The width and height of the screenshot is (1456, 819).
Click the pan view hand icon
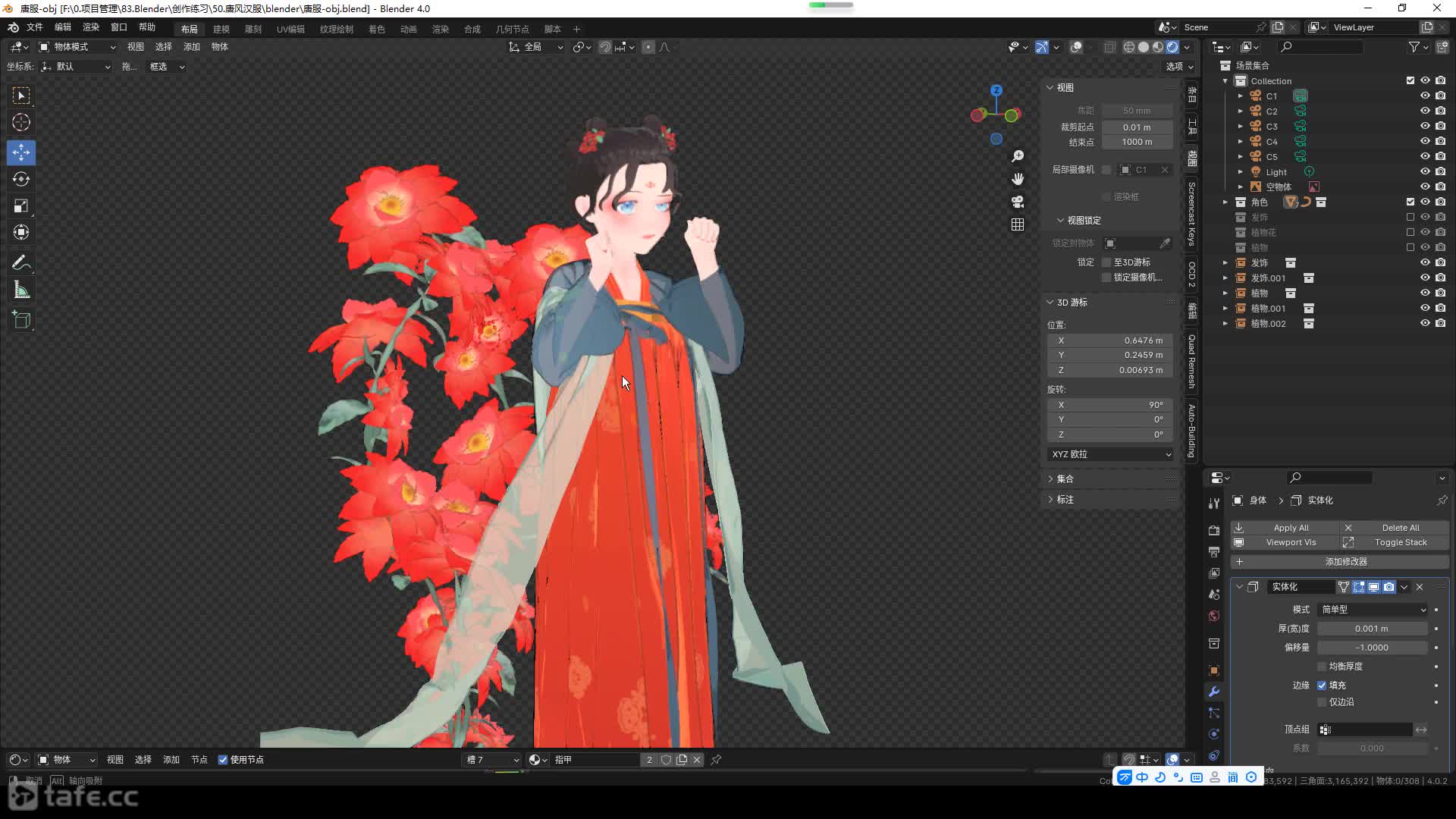(1018, 179)
